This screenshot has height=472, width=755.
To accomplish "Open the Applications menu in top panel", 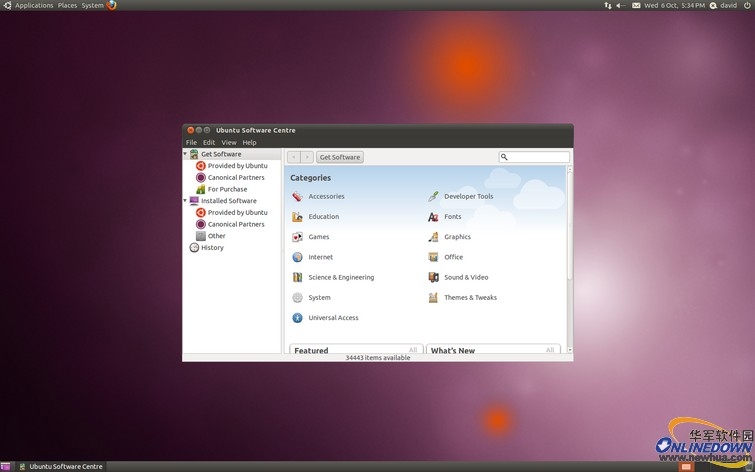I will pyautogui.click(x=34, y=5).
